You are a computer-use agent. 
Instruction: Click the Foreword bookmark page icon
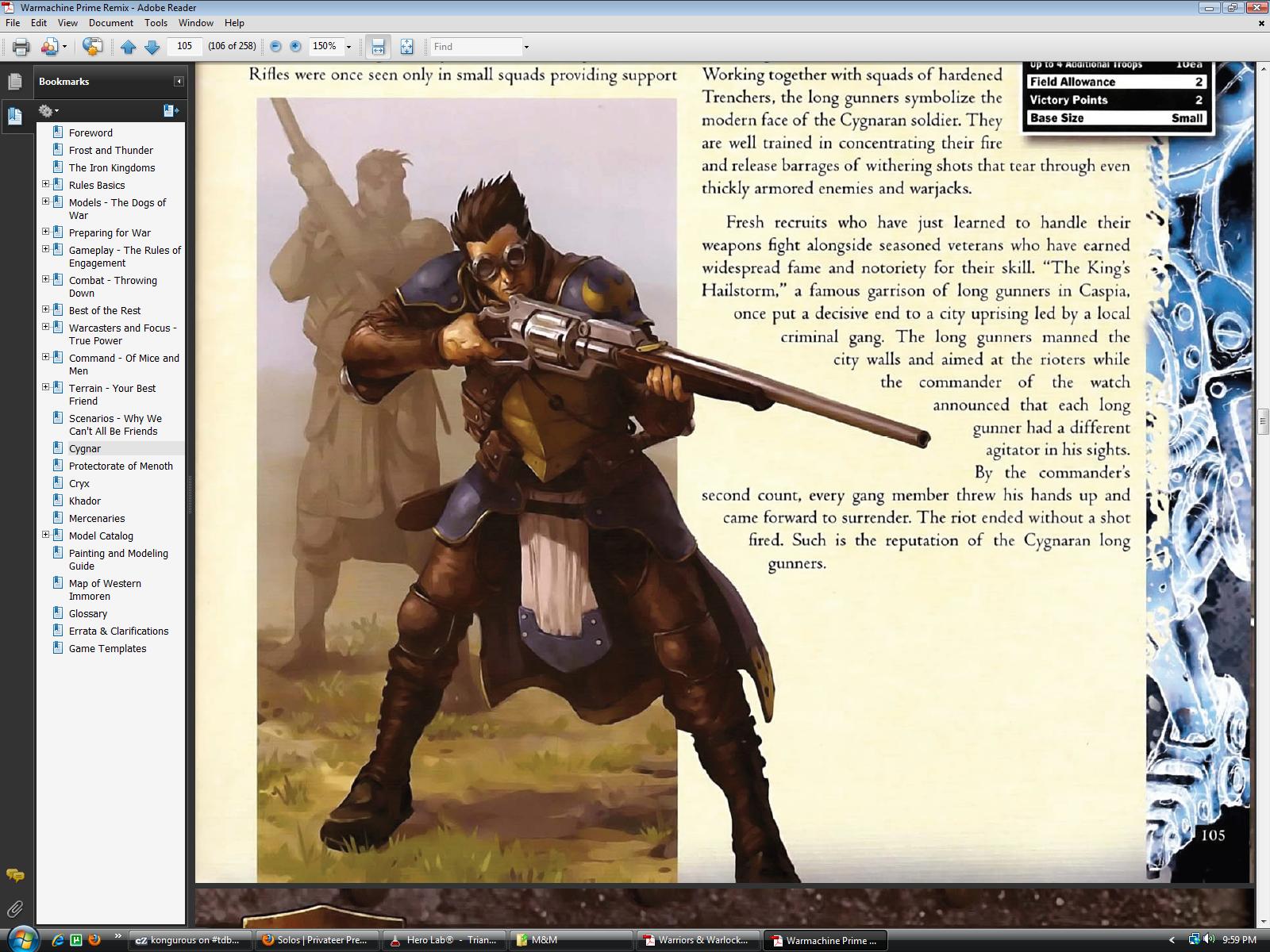[58, 132]
